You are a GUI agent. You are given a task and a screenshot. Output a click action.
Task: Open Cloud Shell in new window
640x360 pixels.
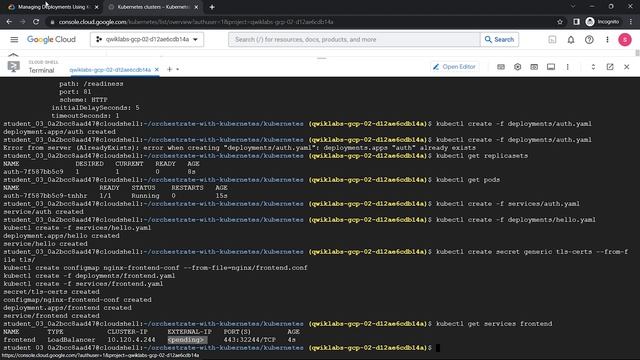[x=610, y=67]
